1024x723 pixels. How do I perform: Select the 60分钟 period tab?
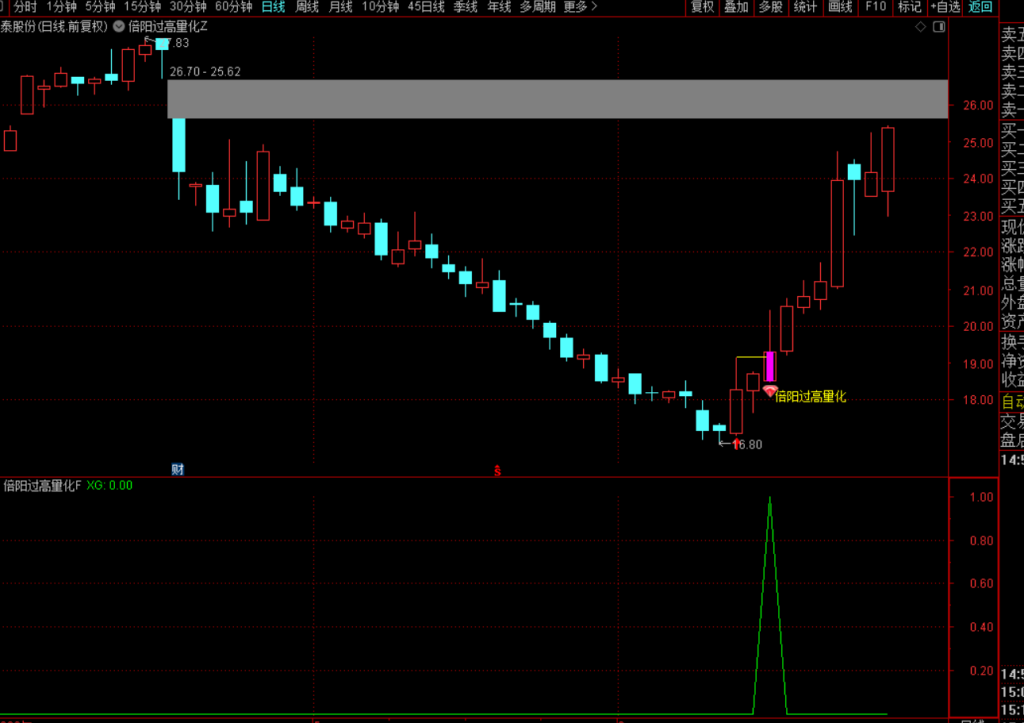234,7
